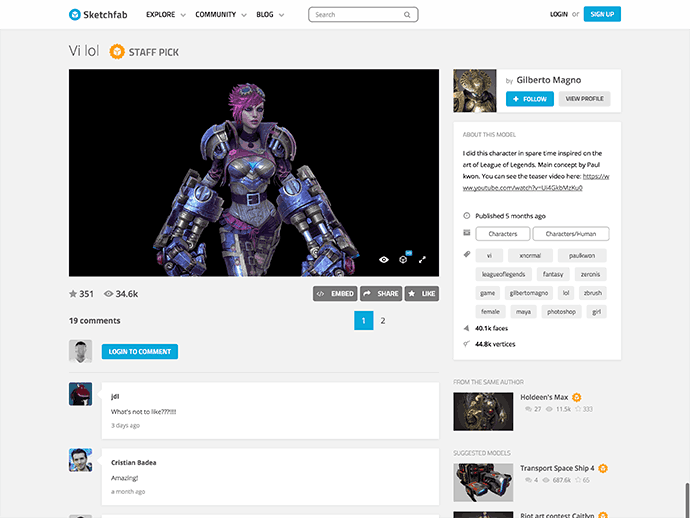Go to comments page 2
The height and width of the screenshot is (518, 690).
[383, 321]
